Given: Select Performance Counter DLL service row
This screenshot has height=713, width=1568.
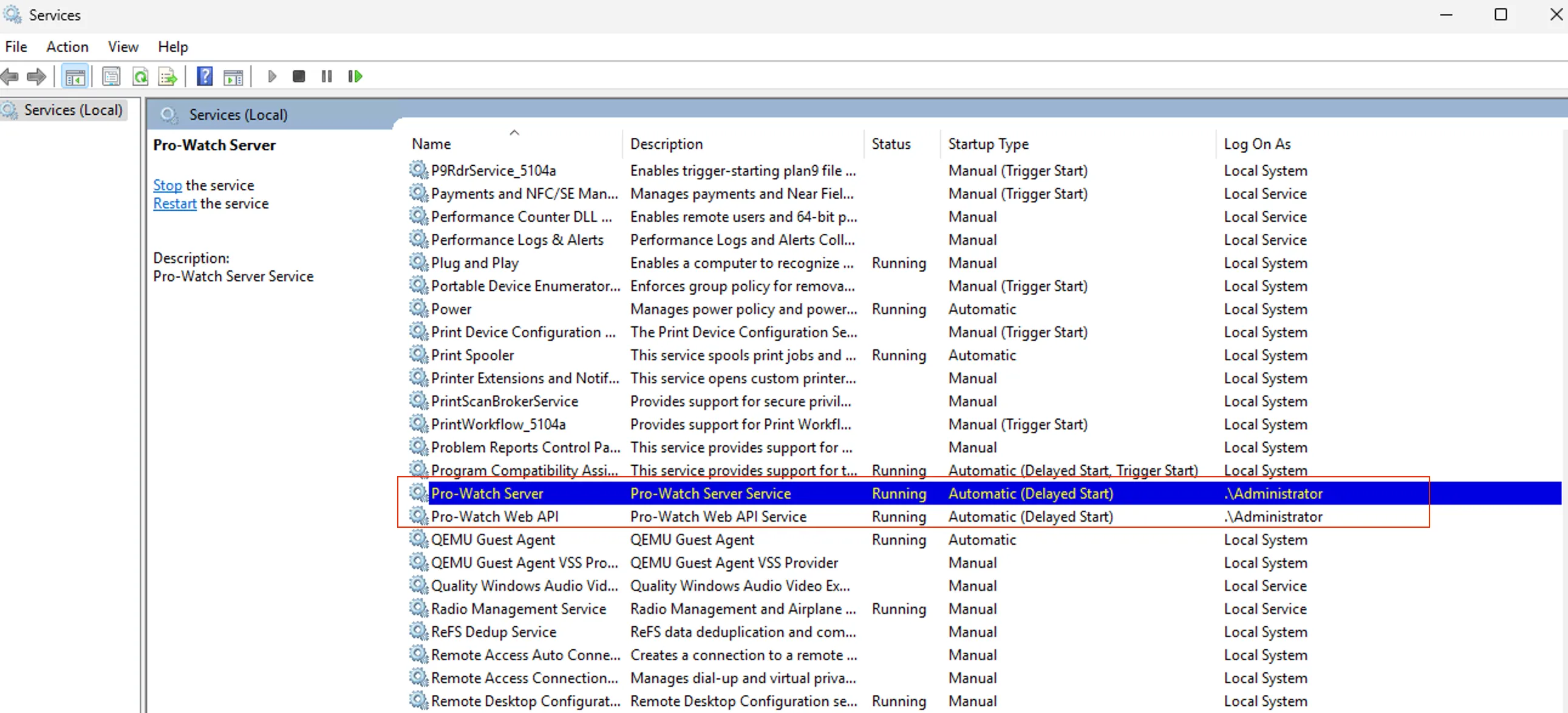Looking at the screenshot, I should tap(984, 217).
